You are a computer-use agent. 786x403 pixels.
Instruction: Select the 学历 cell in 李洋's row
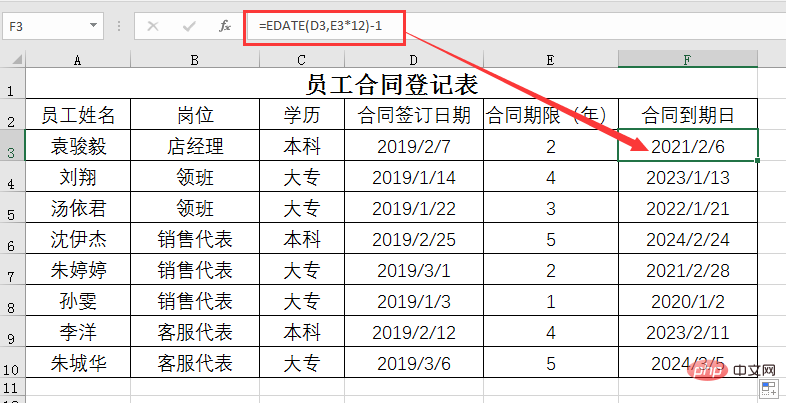(x=302, y=331)
